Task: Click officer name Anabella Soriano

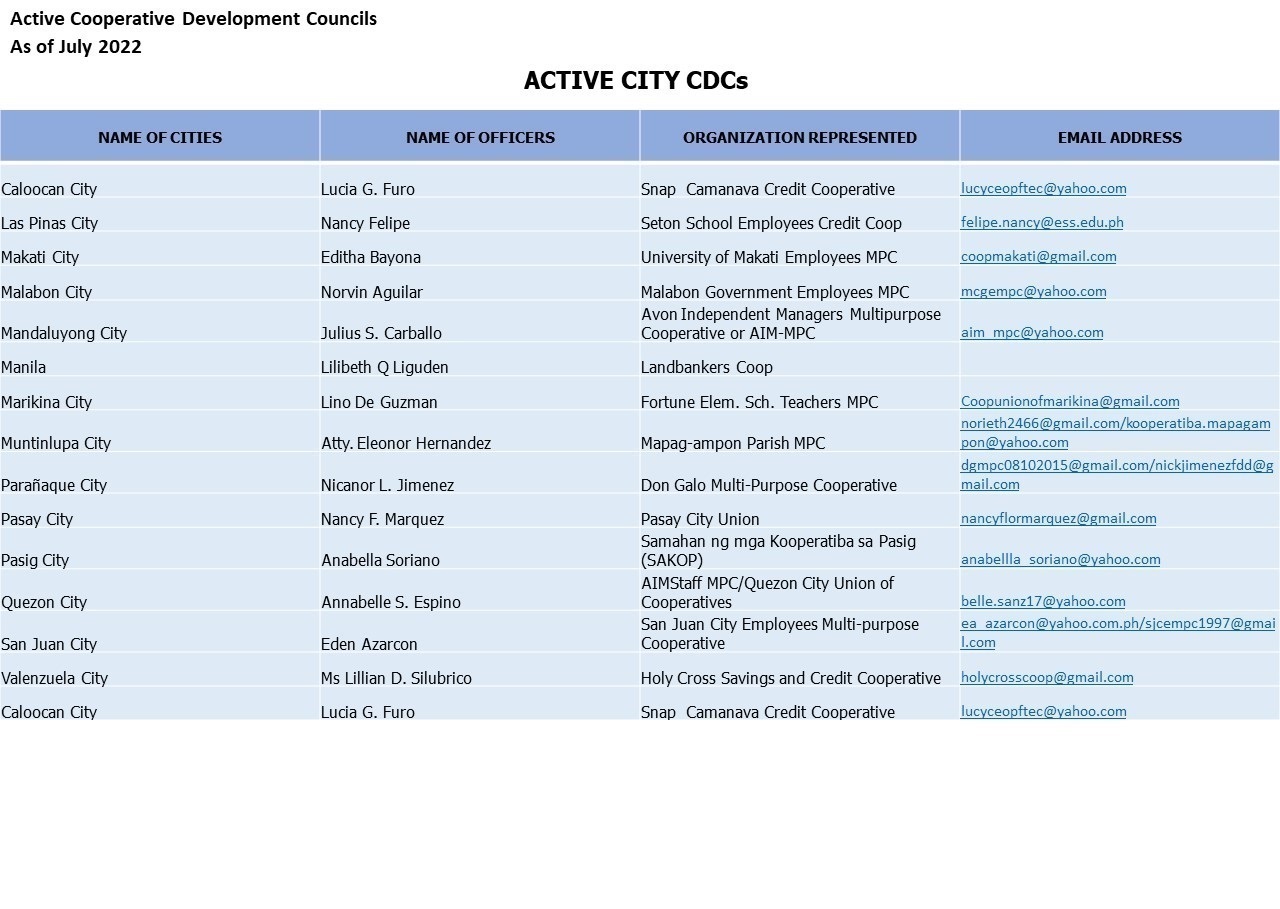Action: pos(380,560)
